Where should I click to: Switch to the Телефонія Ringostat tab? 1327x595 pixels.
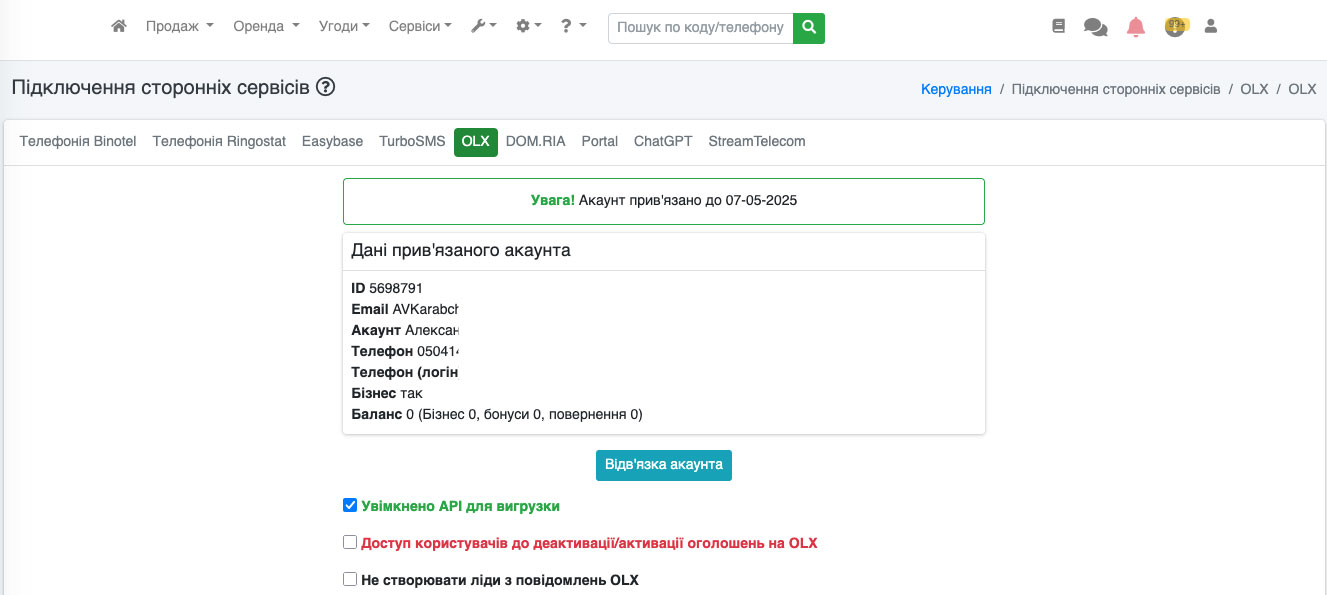[x=219, y=142]
